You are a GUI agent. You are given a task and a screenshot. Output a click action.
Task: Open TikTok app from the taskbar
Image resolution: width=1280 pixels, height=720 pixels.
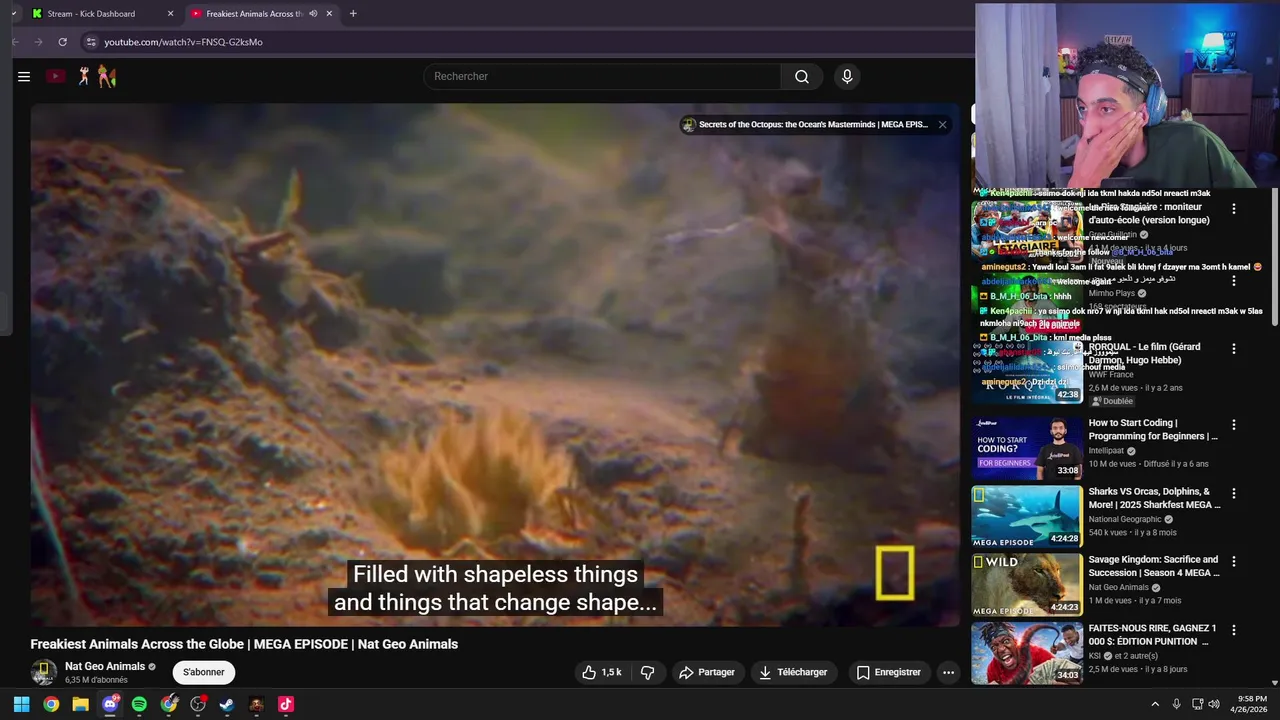coord(285,704)
